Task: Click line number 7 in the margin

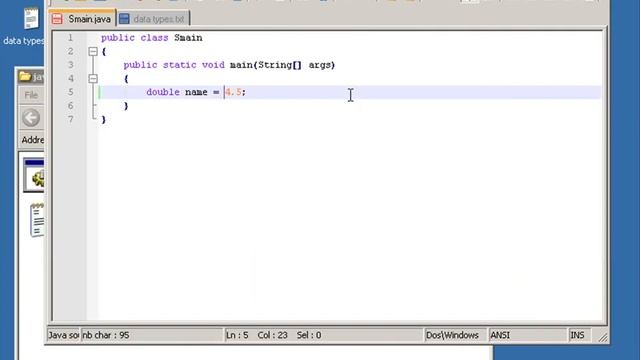Action: tap(71, 119)
